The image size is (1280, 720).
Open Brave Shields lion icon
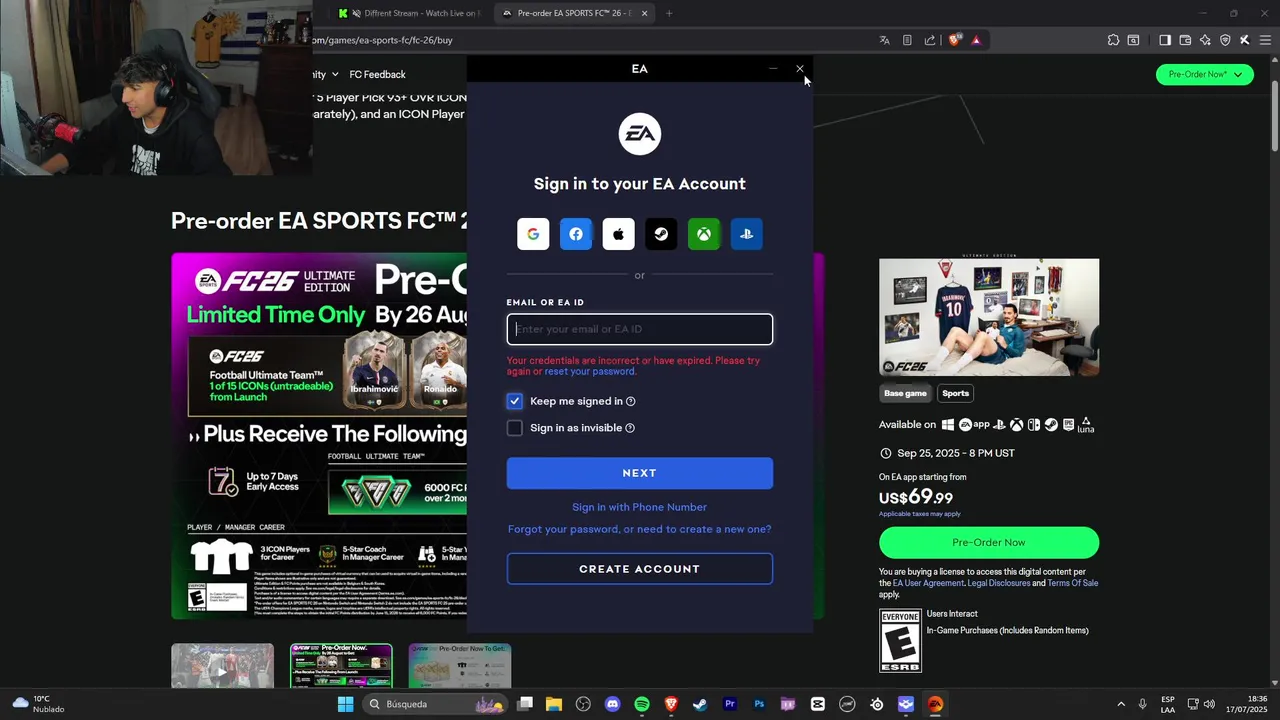(x=954, y=40)
